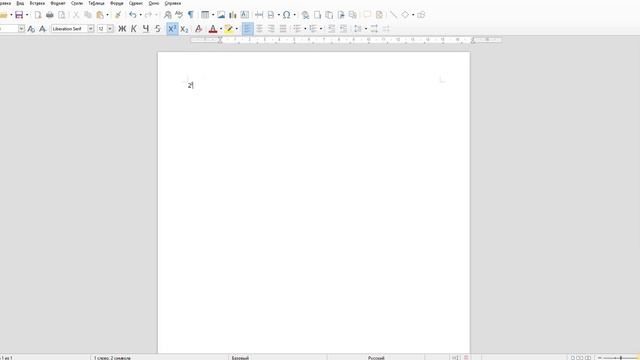Image resolution: width=640 pixels, height=360 pixels.
Task: Click the Insert Chart icon
Action: [233, 15]
